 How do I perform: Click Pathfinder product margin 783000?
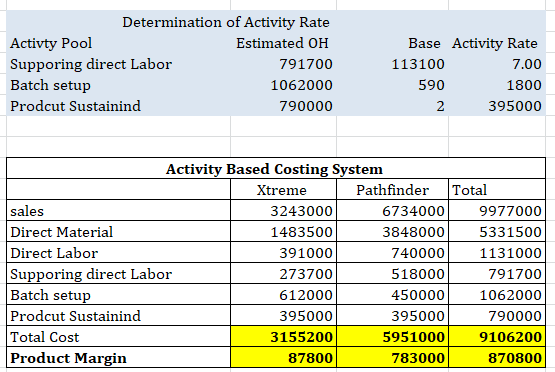(418, 358)
